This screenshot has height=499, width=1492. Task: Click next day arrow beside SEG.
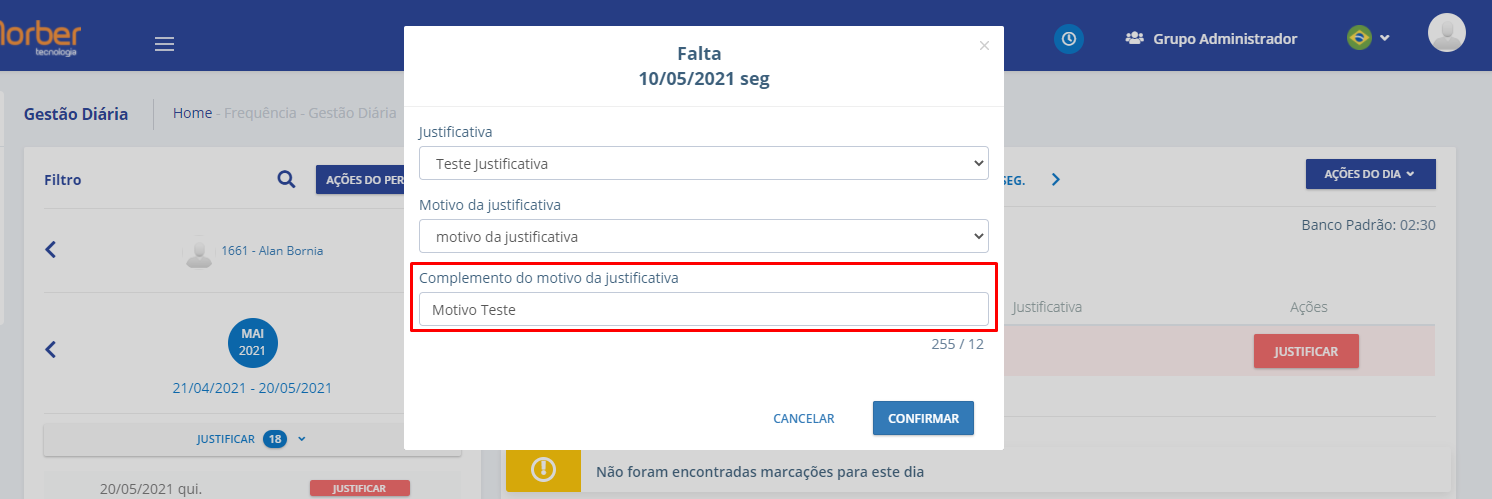click(1055, 180)
